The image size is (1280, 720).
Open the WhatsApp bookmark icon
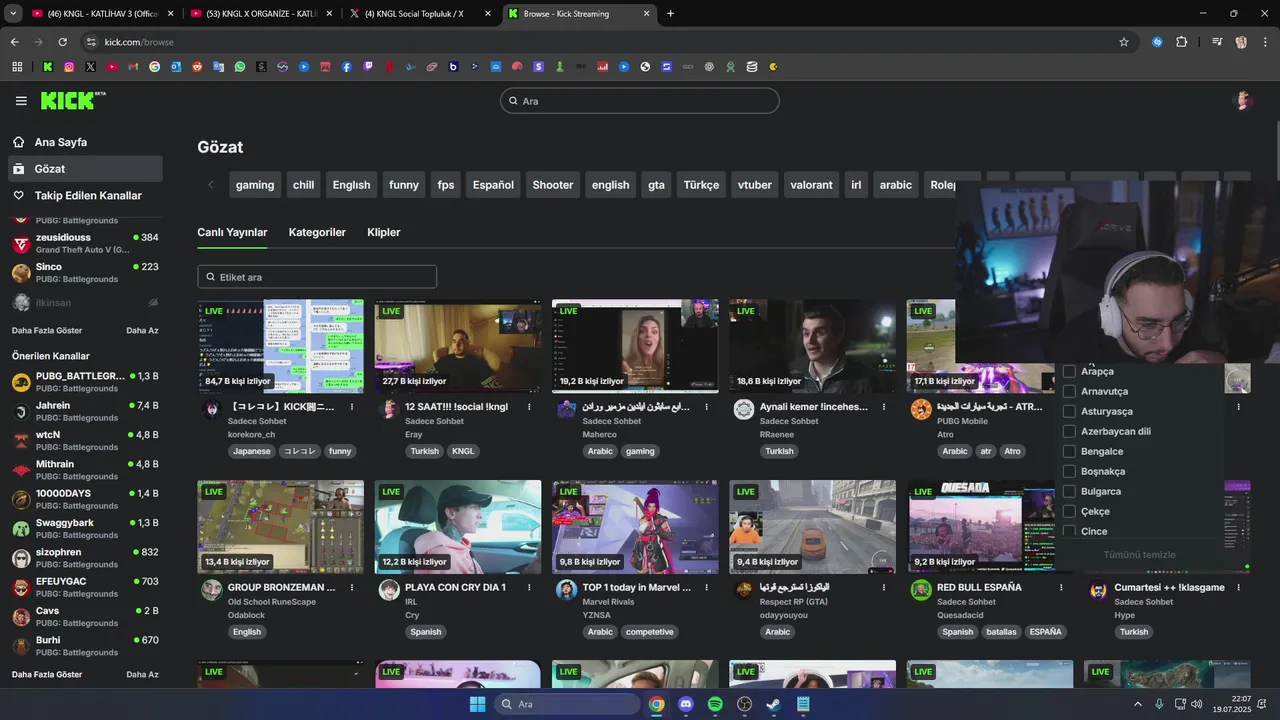coord(240,67)
